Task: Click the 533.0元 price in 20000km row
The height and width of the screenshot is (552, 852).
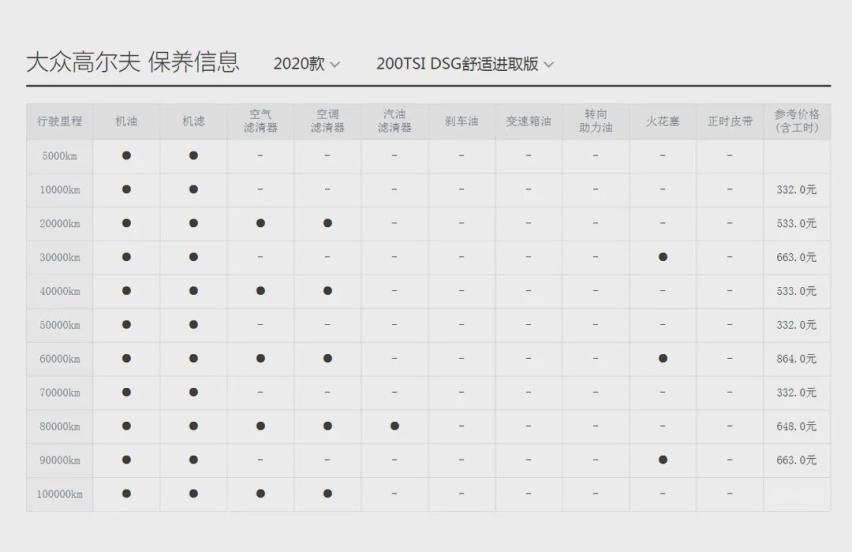Action: click(797, 223)
